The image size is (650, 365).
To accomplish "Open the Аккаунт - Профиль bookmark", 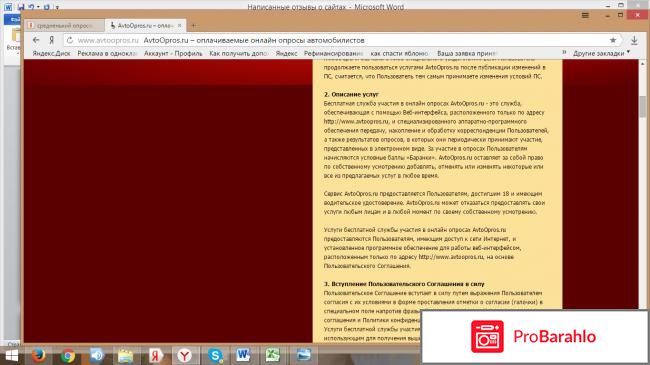I will pyautogui.click(x=173, y=54).
